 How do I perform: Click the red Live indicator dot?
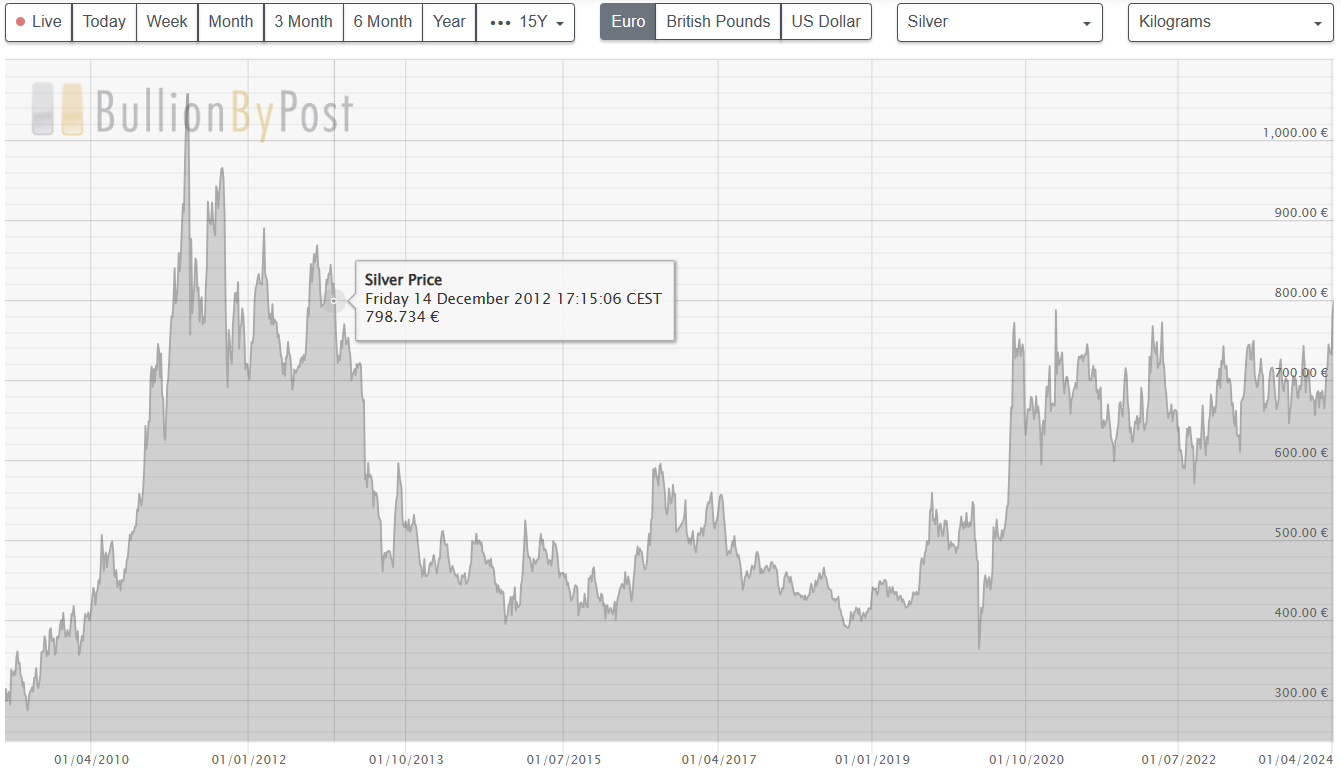[x=21, y=22]
